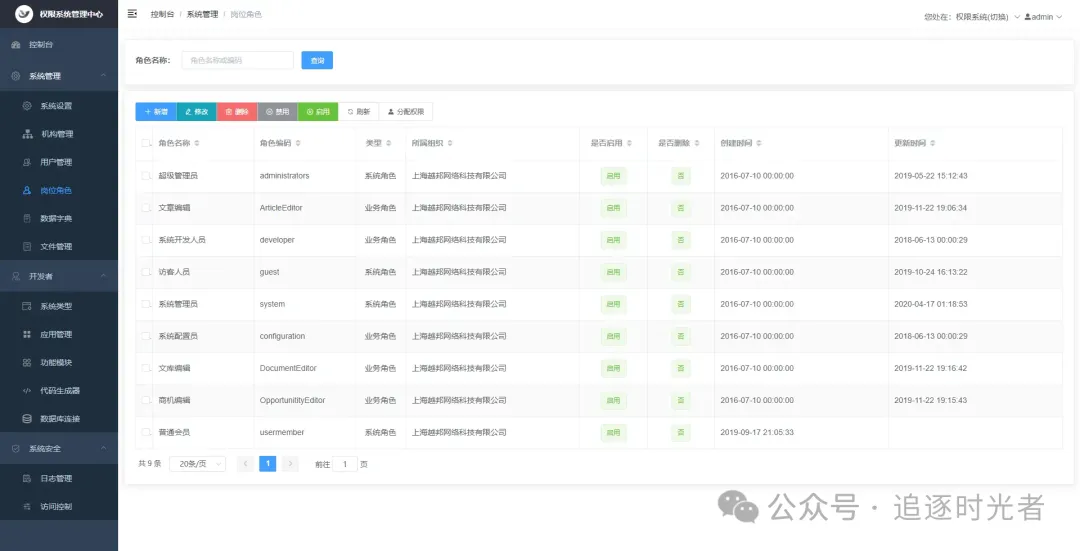Viewport: 1080px width, 551px height.
Task: Click the 应用管理 grid icon
Action: click(x=27, y=335)
